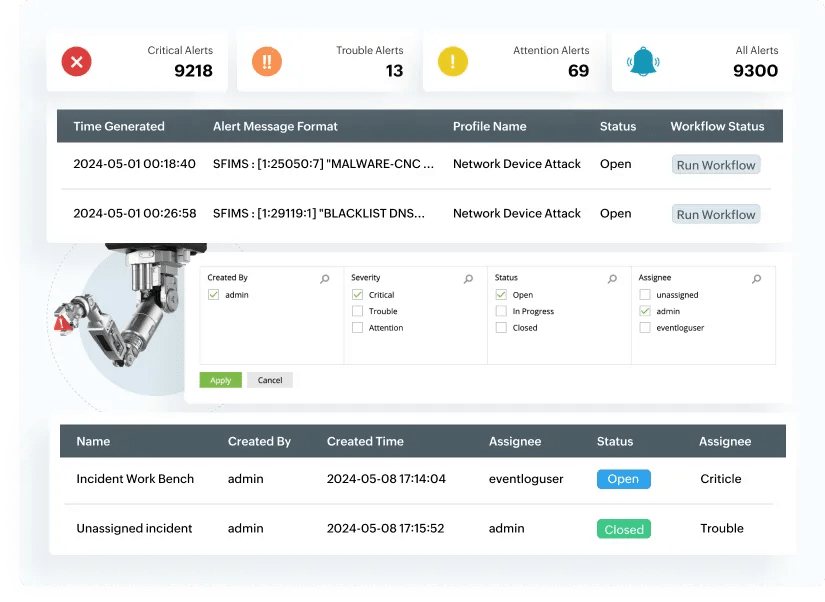Screen dimensions: 825x602
Task: Cancel the filter selection
Action: (270, 380)
